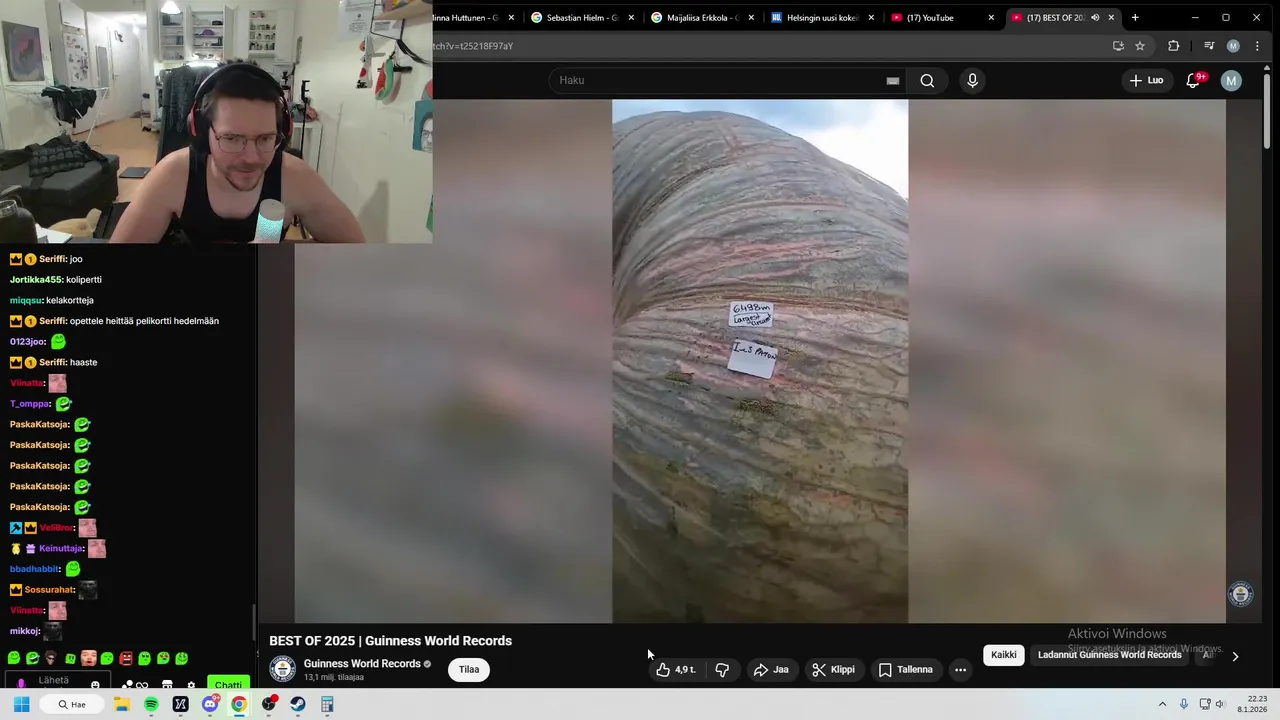Screen dimensions: 1280x720
Task: Click the bbadhabbit username in chat
Action: point(35,569)
